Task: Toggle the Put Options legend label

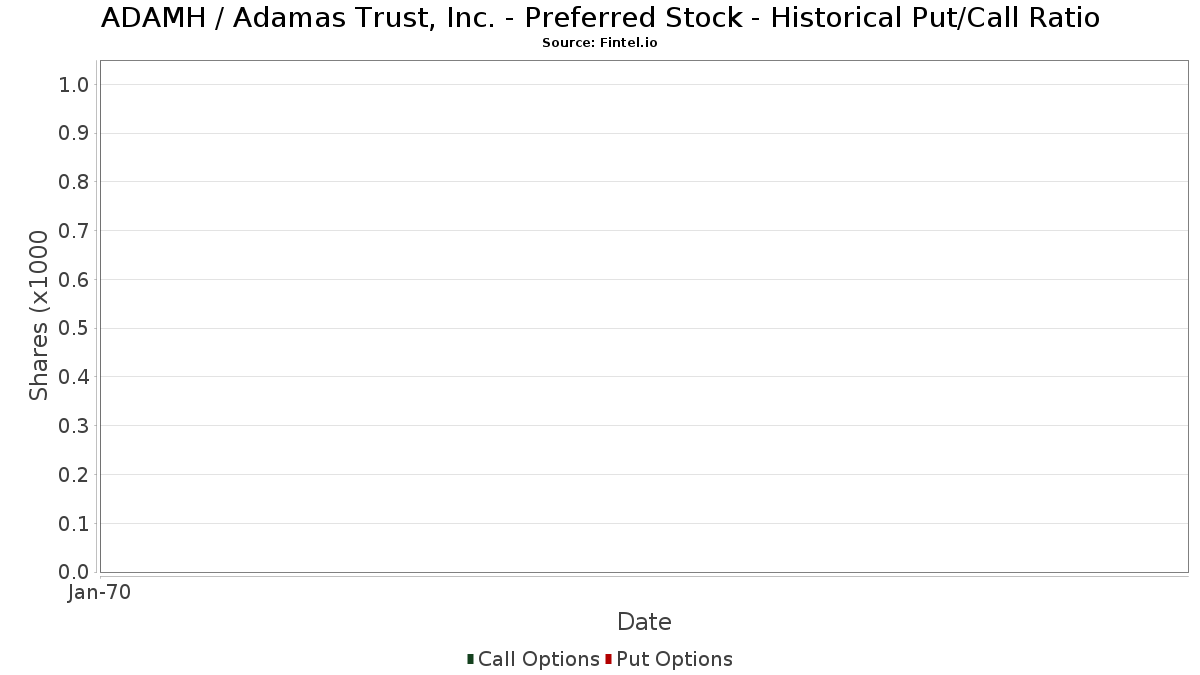Action: pos(674,659)
